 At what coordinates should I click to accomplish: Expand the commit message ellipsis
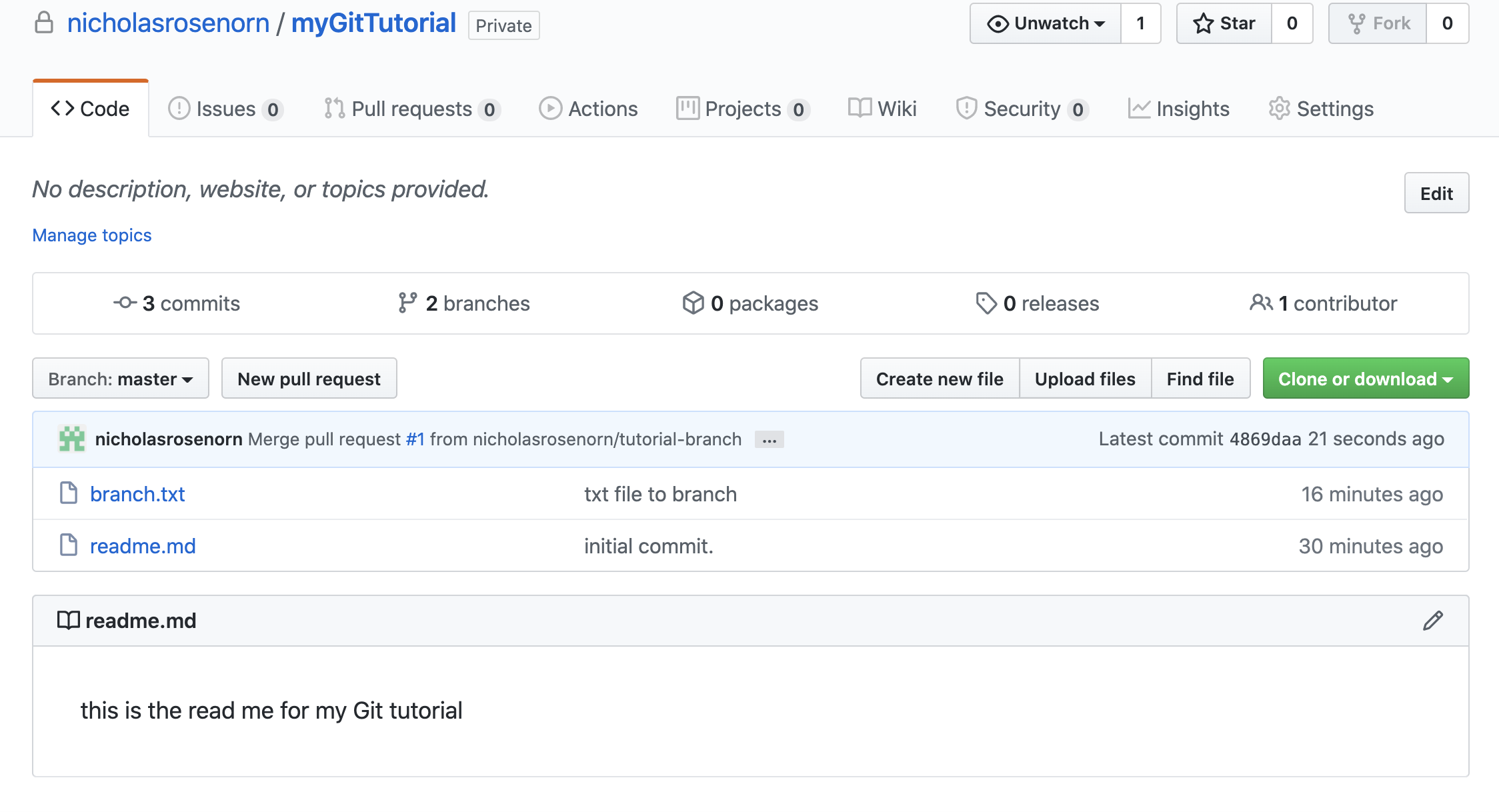coord(769,440)
